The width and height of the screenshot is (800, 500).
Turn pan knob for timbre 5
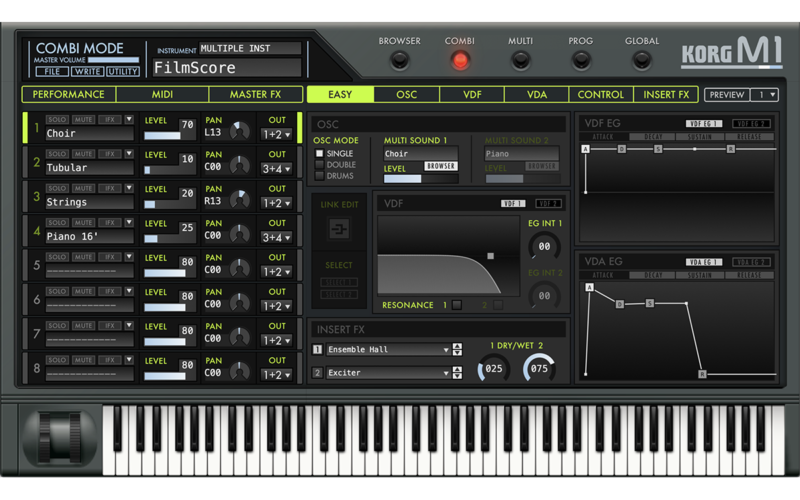[239, 268]
